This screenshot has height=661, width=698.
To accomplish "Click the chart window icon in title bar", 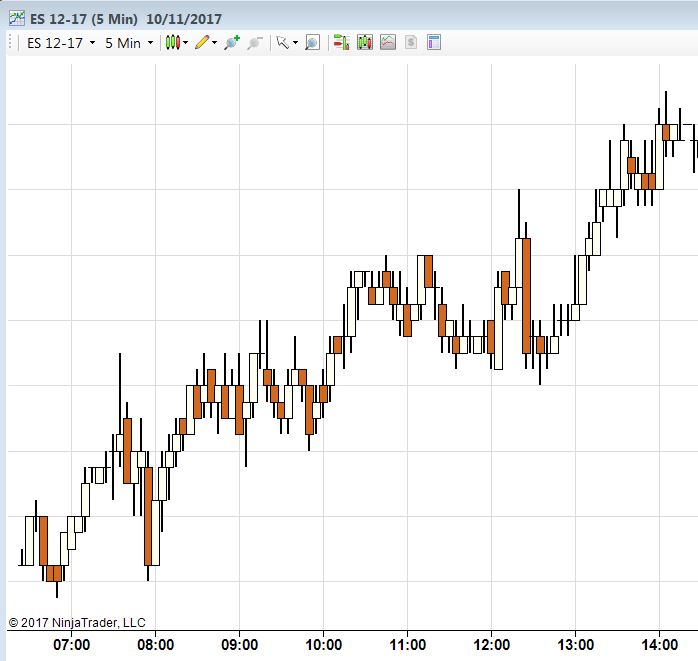I will click(17, 18).
